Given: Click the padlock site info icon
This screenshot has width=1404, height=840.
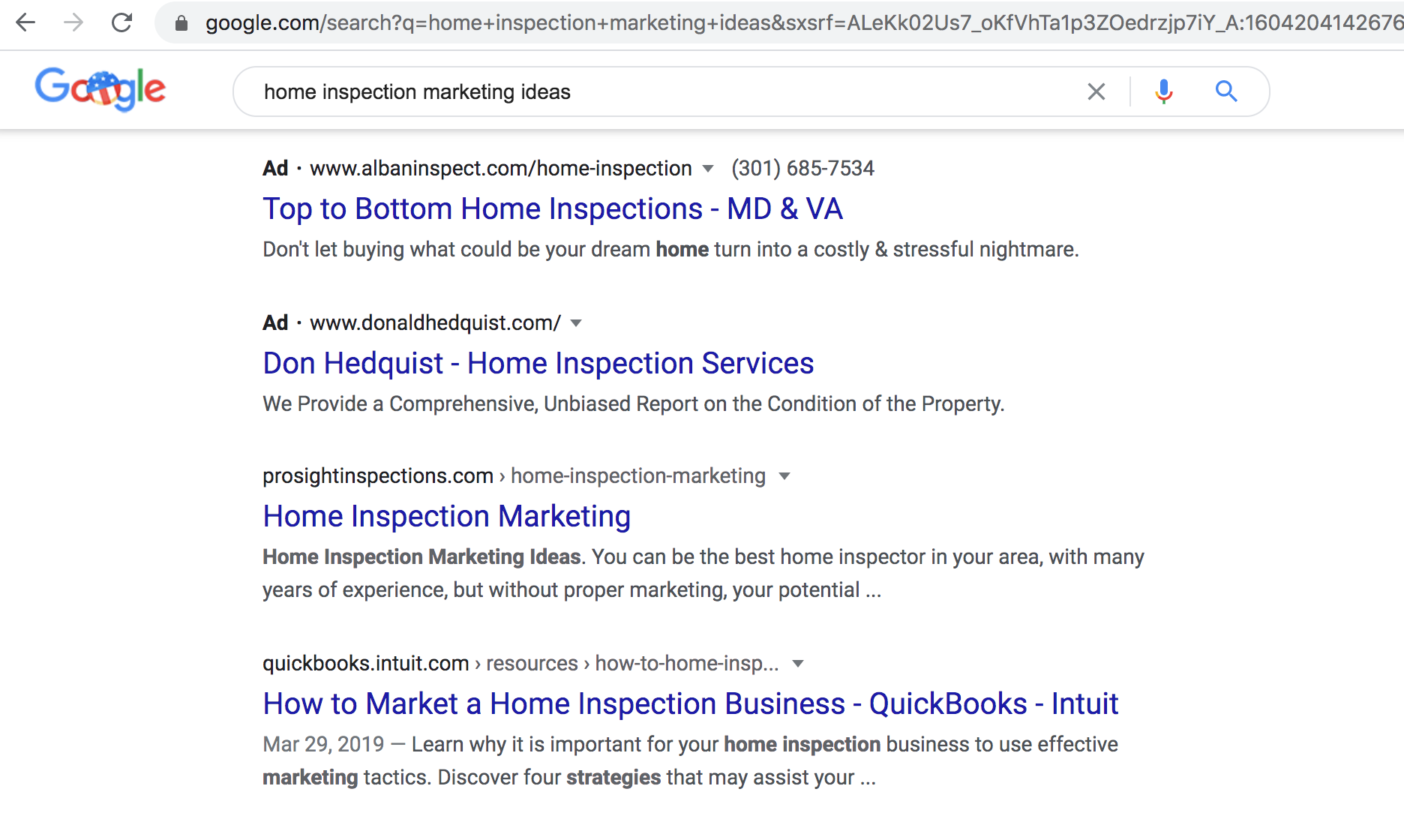Looking at the screenshot, I should pyautogui.click(x=181, y=23).
